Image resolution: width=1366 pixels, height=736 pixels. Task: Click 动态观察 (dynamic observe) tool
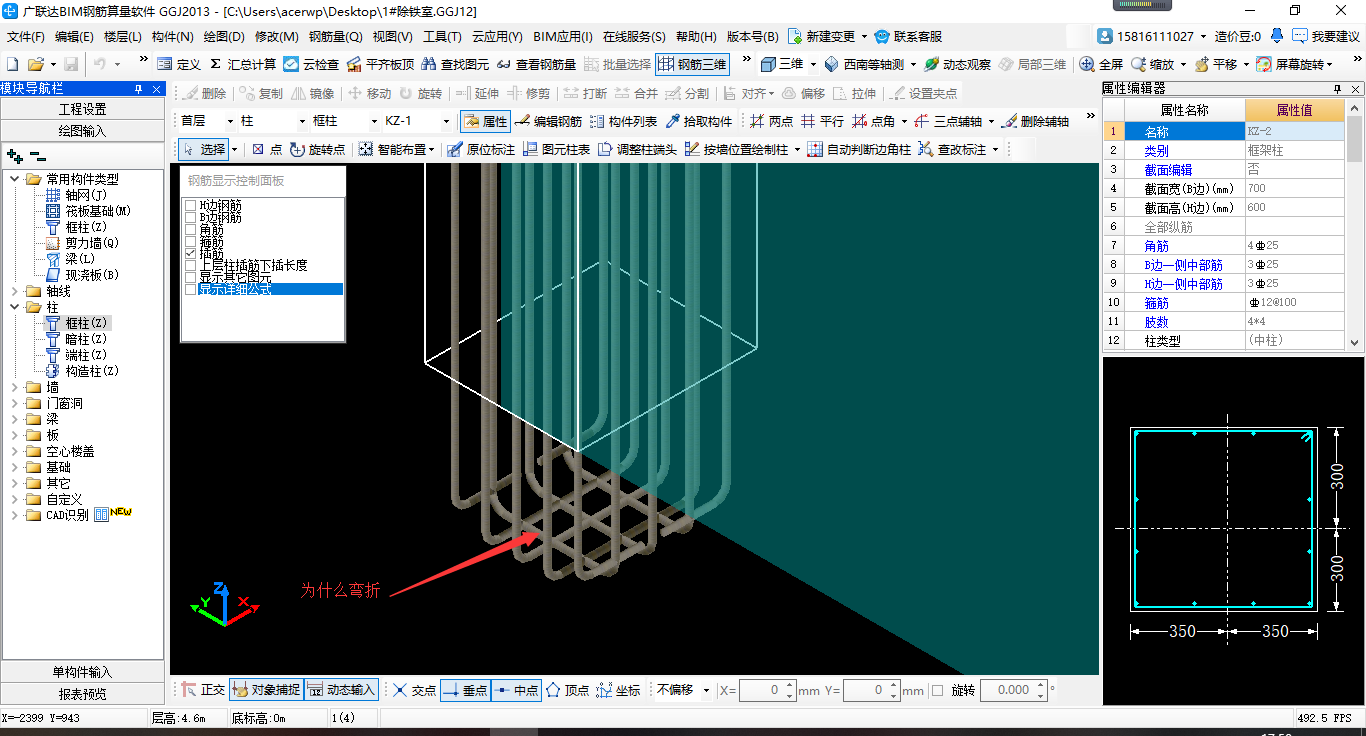[957, 64]
